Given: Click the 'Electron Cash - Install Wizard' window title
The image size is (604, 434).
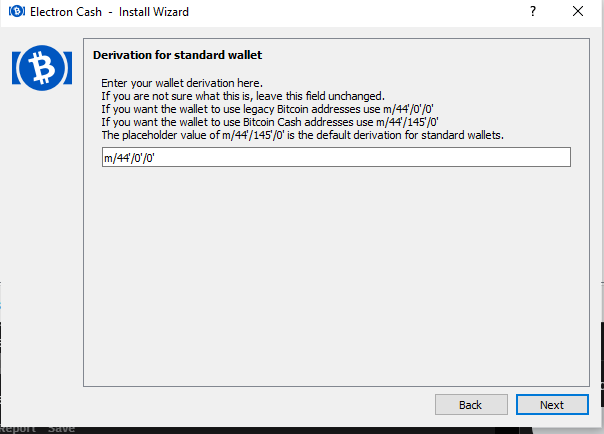Looking at the screenshot, I should click(109, 12).
